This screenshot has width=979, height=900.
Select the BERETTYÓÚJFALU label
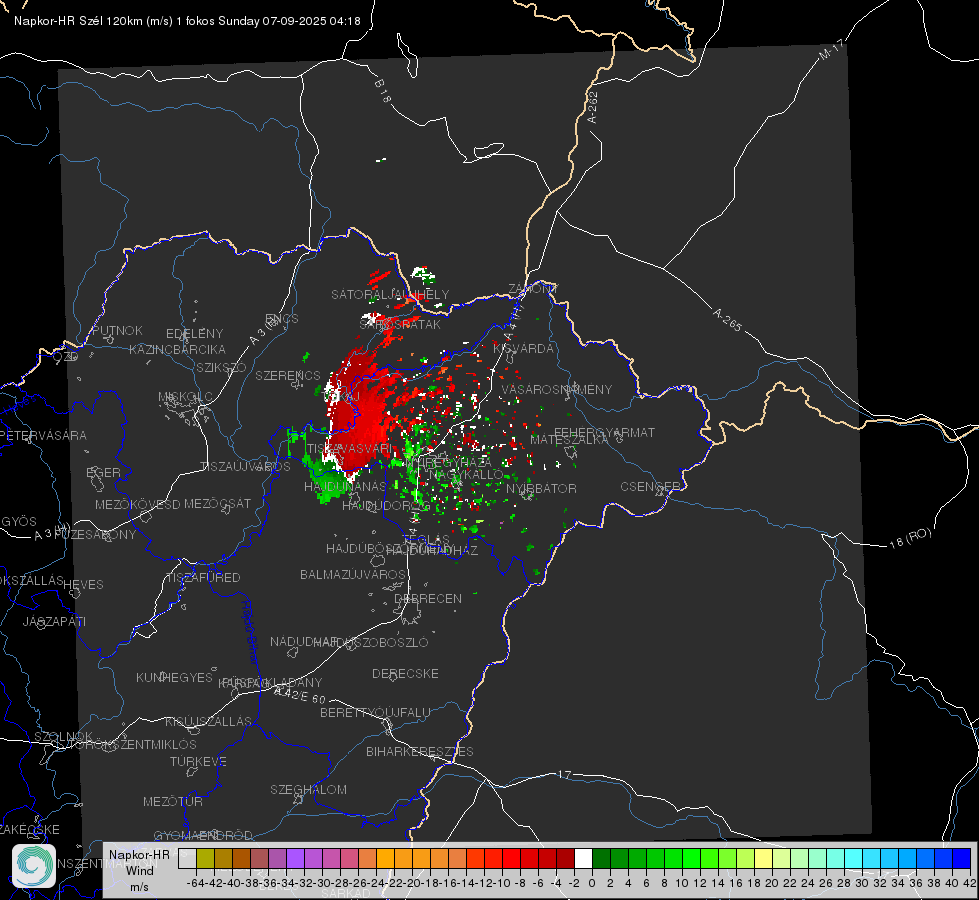click(x=375, y=713)
